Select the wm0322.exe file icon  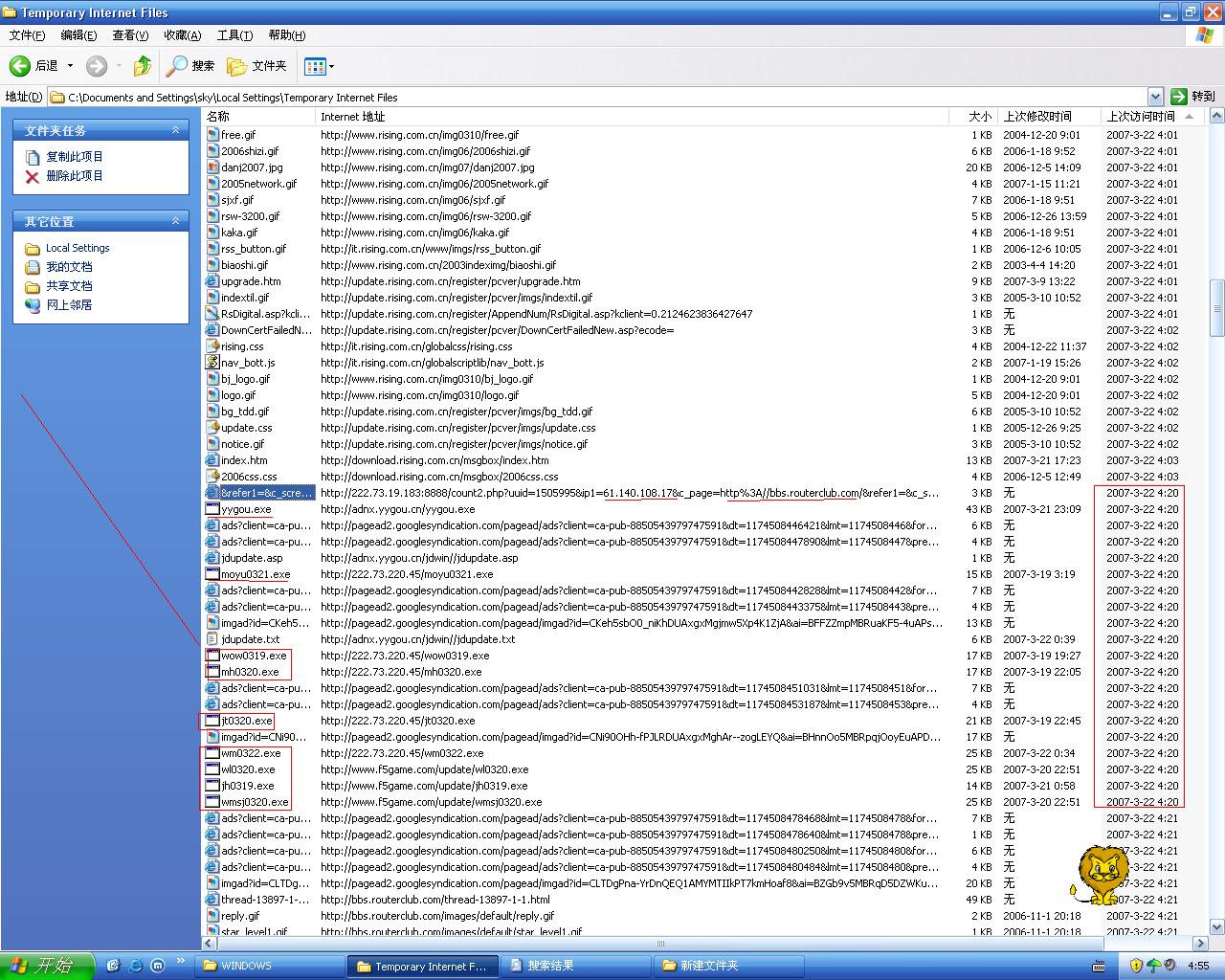point(213,753)
